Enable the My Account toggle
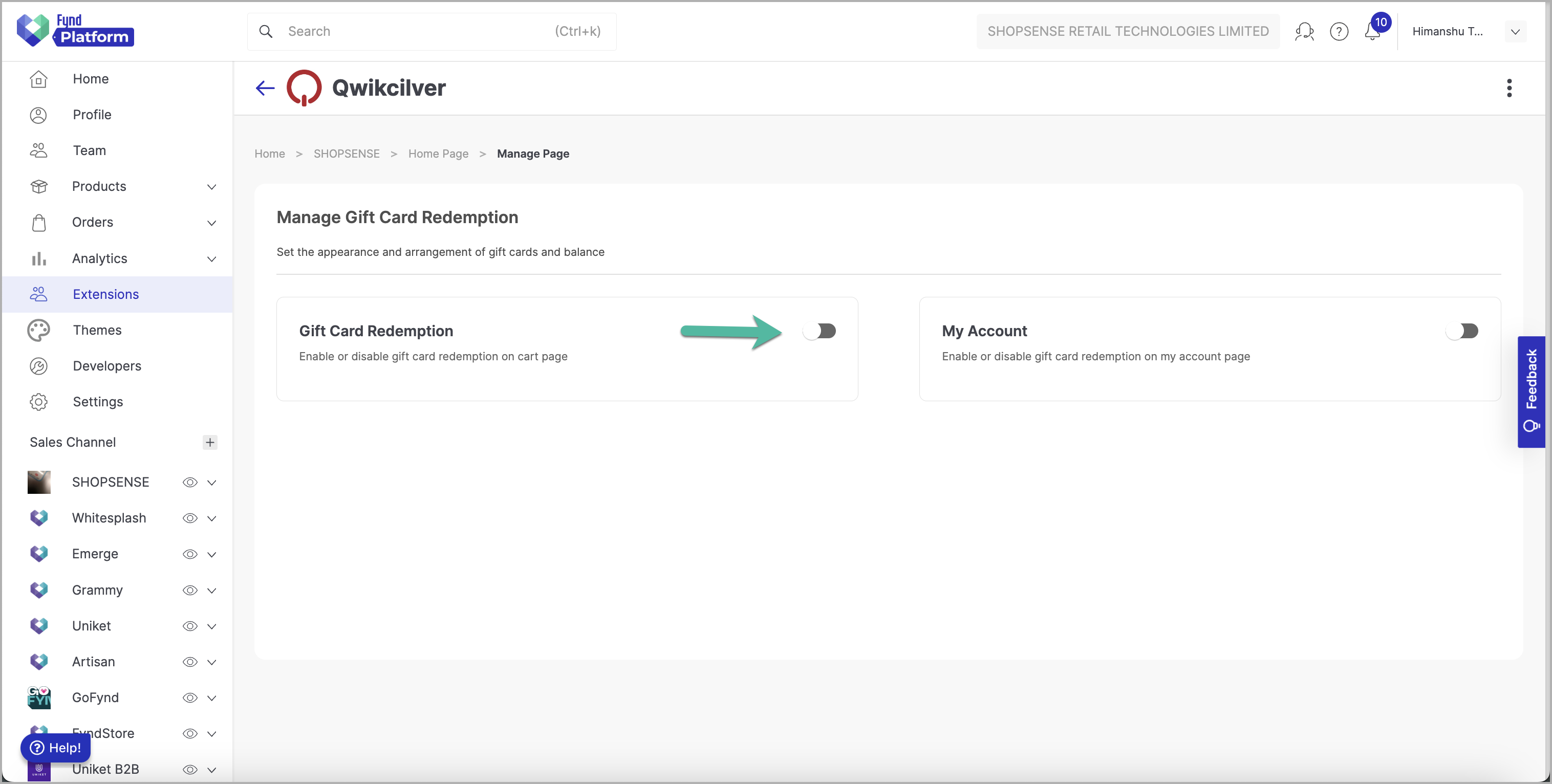Screen dimensions: 1552x784 click(x=1461, y=331)
